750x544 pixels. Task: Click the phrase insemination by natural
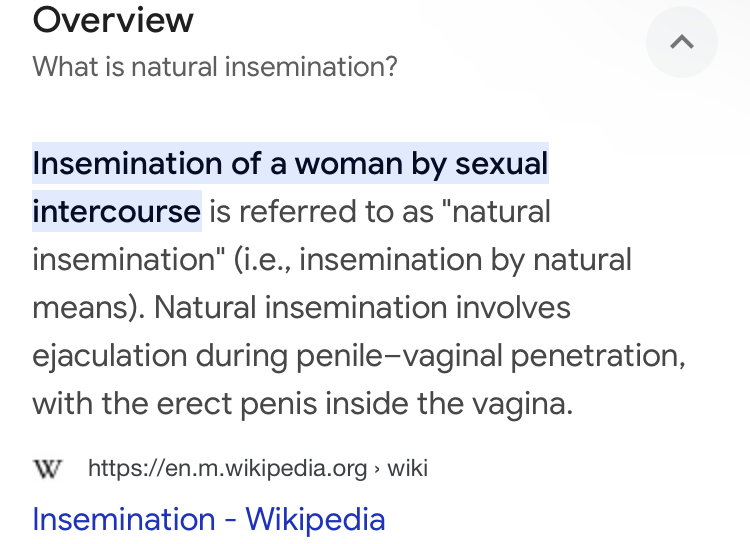coord(465,259)
